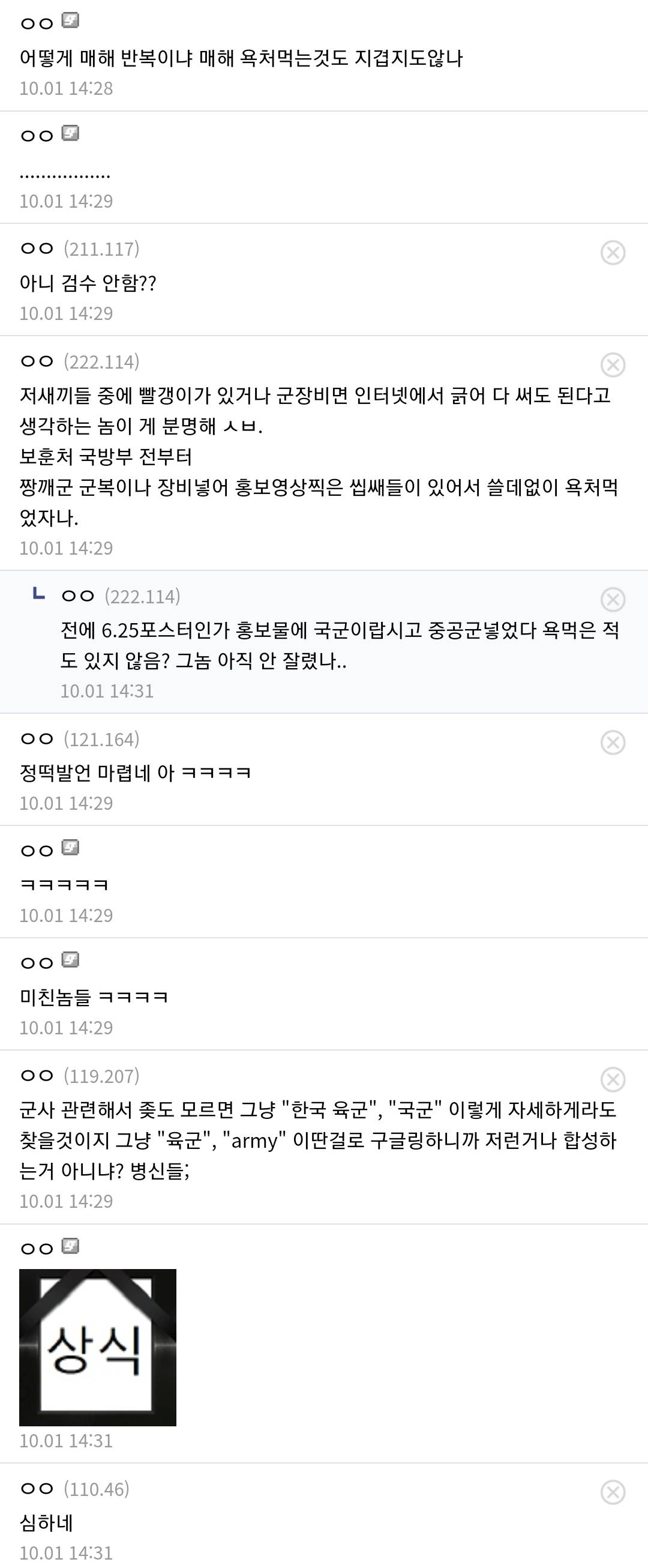This screenshot has width=648, height=1568.
Task: Click the gallog icon beside the first comment's nickname
Action: pyautogui.click(x=71, y=21)
